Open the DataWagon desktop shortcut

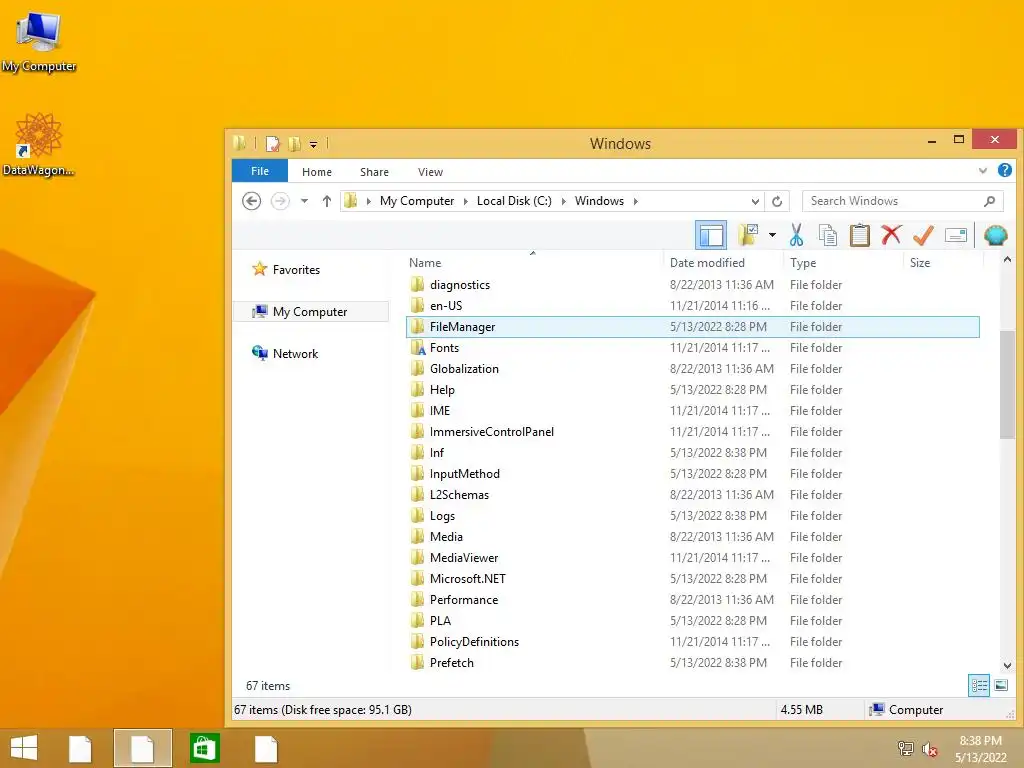point(39,144)
